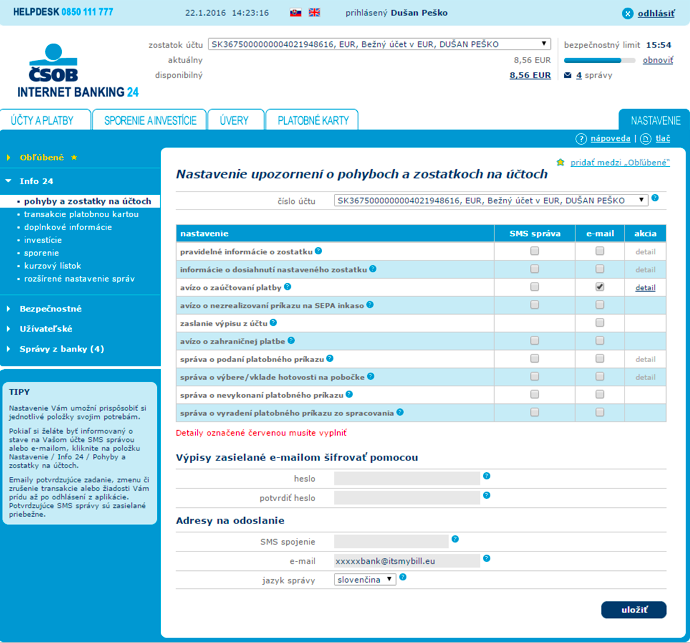Click the logout X icon
The image size is (690, 643).
click(x=627, y=13)
